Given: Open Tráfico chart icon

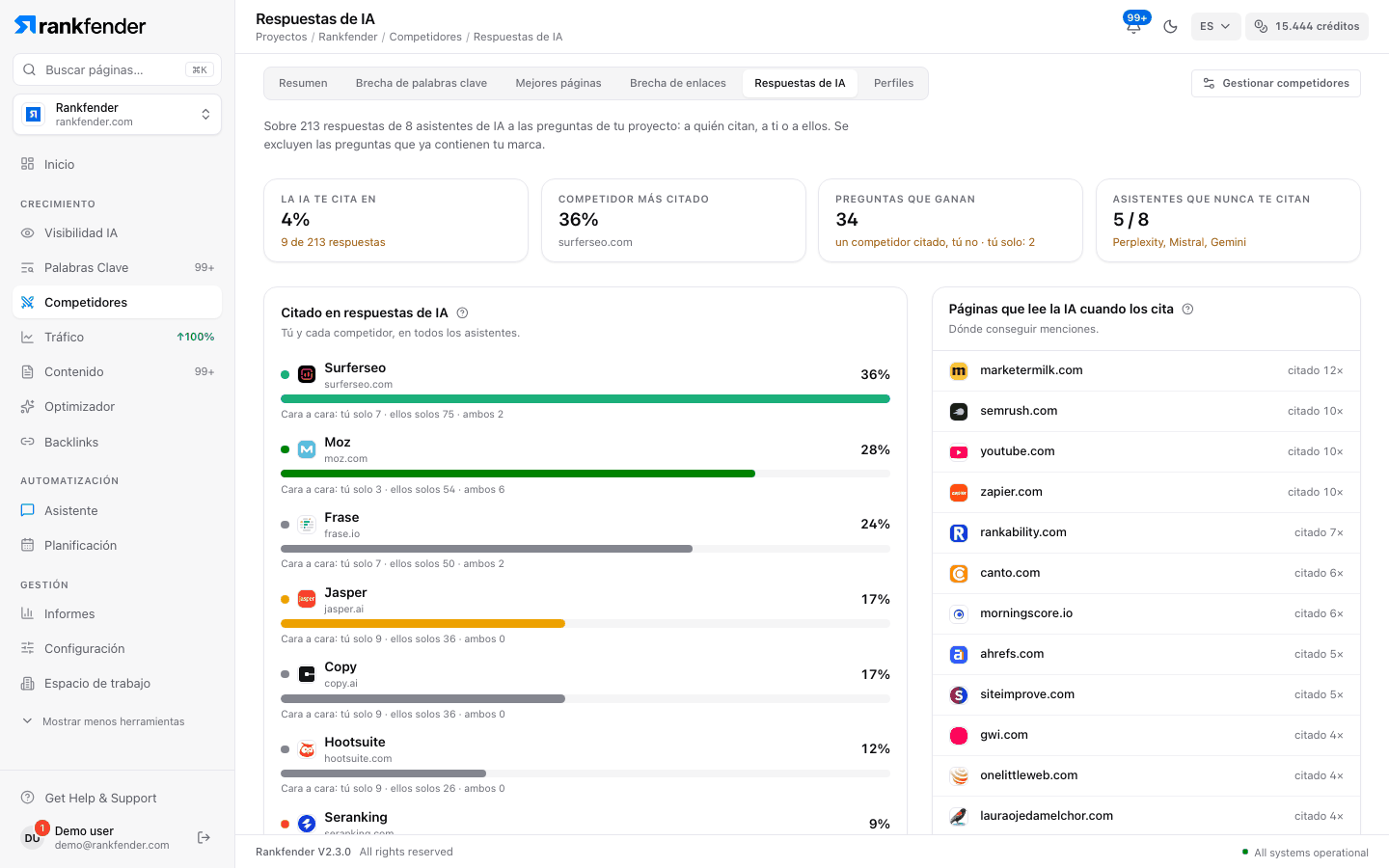Looking at the screenshot, I should (27, 337).
